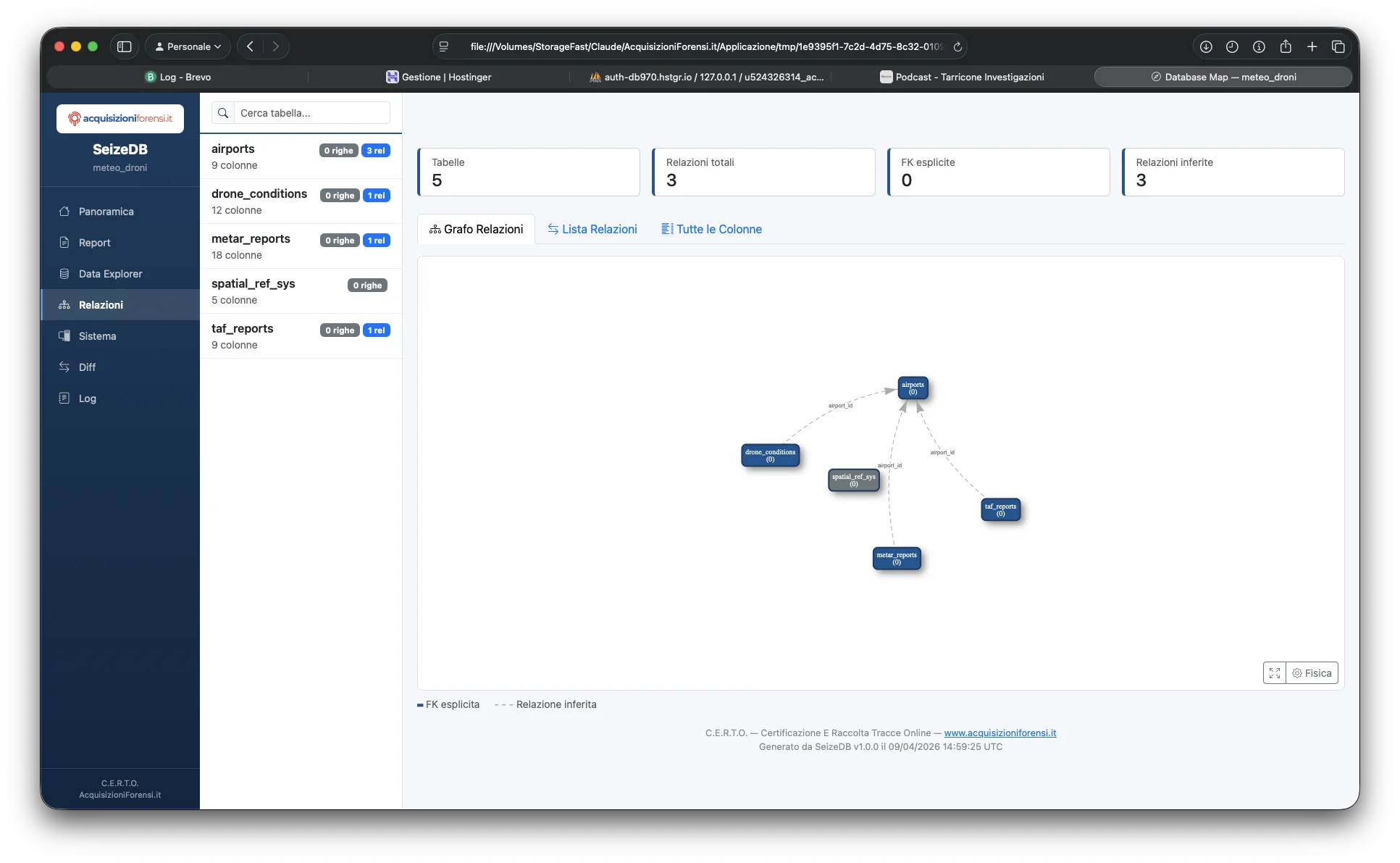Screen dimensions: 1400x863
Task: Toggle the Fisica physics button
Action: 1312,673
